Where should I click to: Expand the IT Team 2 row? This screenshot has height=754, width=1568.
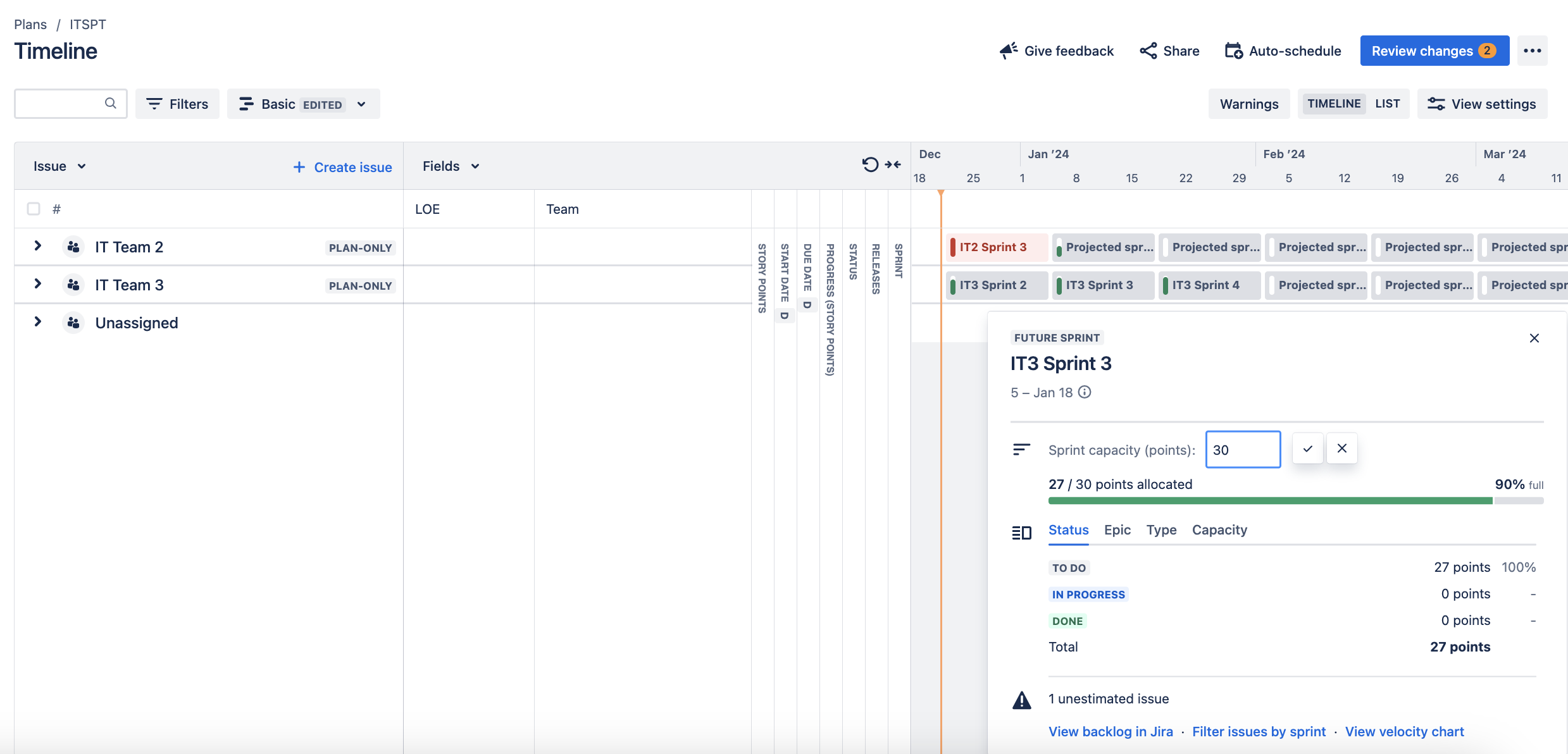[37, 246]
